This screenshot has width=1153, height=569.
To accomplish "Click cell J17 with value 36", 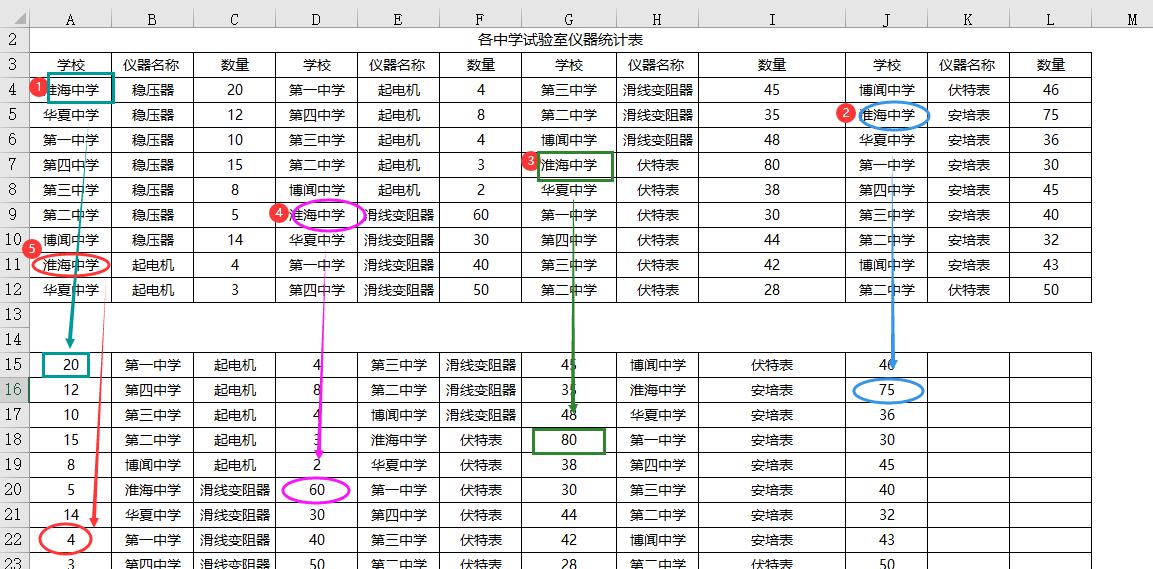I will 886,415.
